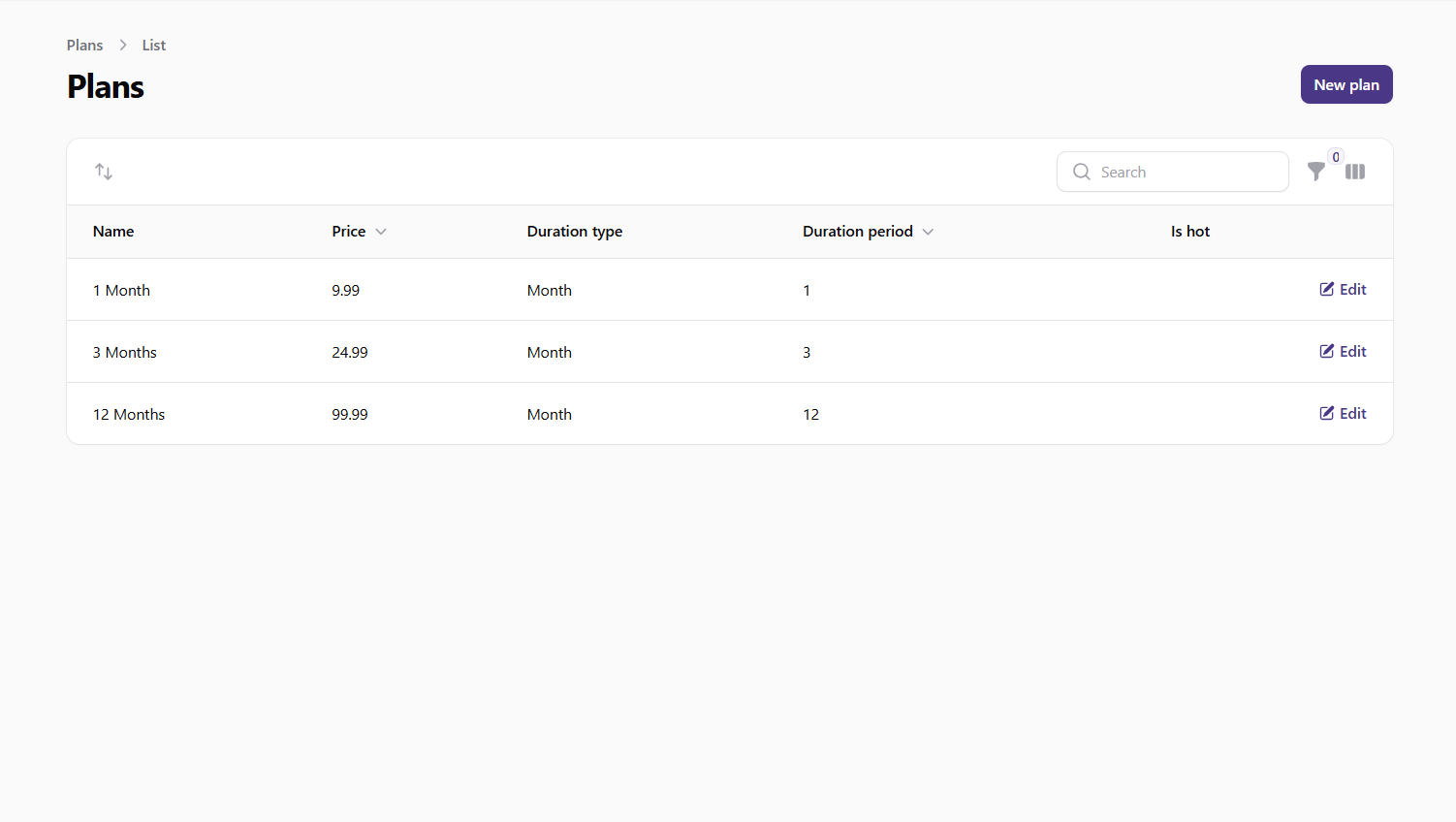Sort using the Duration period column chevron
1456x822 pixels.
[928, 232]
